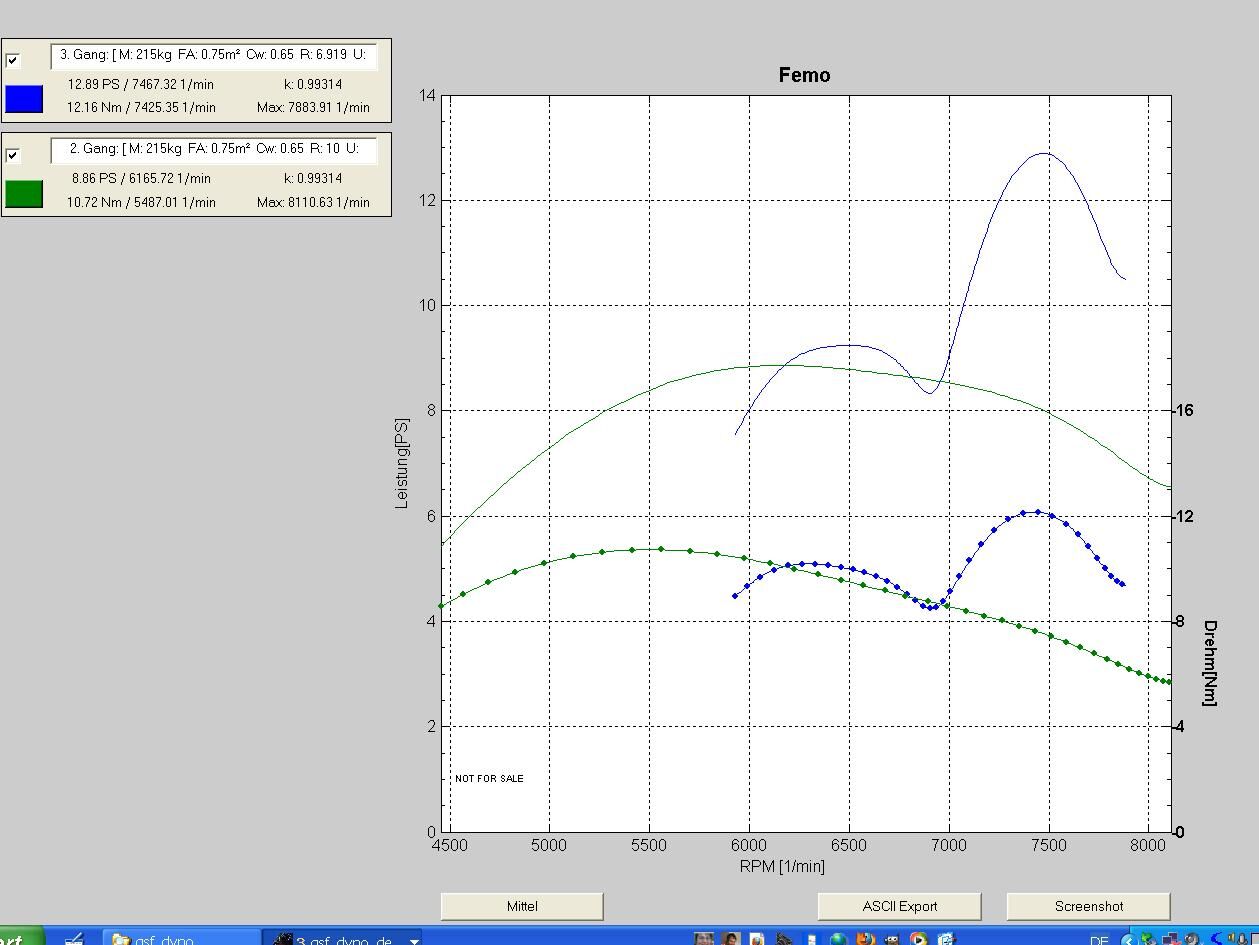Click the green 2. Gang color swatch
The width and height of the screenshot is (1259, 945).
coord(24,194)
